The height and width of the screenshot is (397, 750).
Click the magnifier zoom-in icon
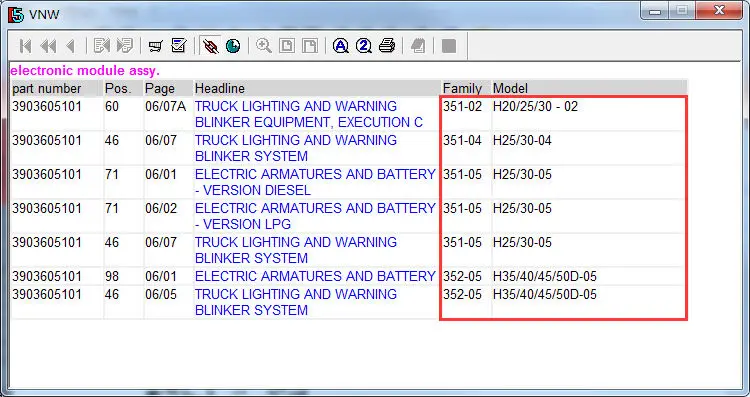point(264,46)
